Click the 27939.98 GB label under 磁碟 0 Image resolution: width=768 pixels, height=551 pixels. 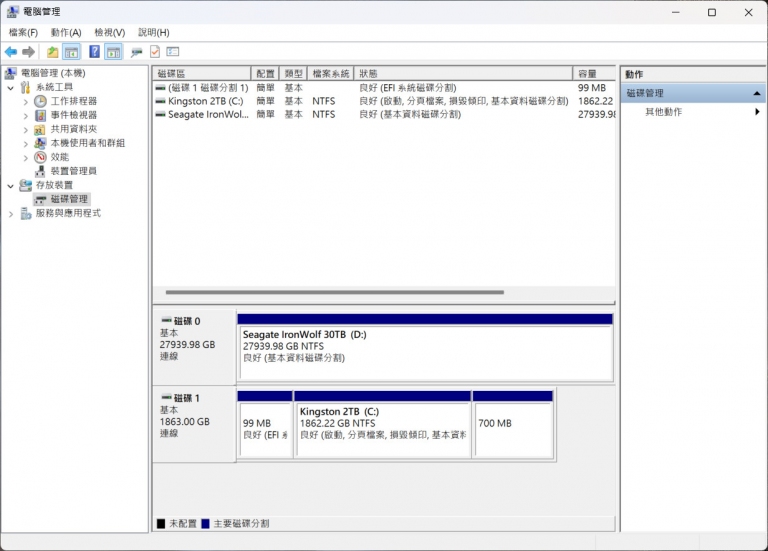click(x=187, y=344)
